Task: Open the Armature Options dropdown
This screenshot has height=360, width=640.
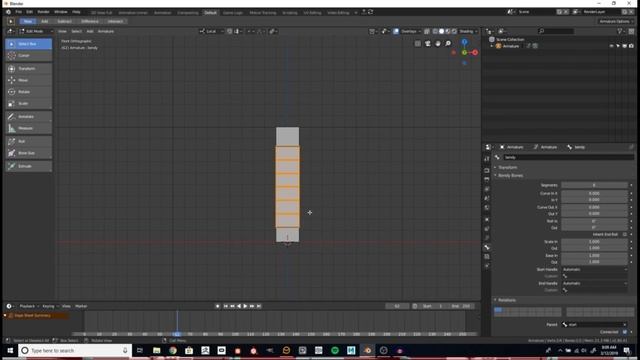Action: [616, 21]
